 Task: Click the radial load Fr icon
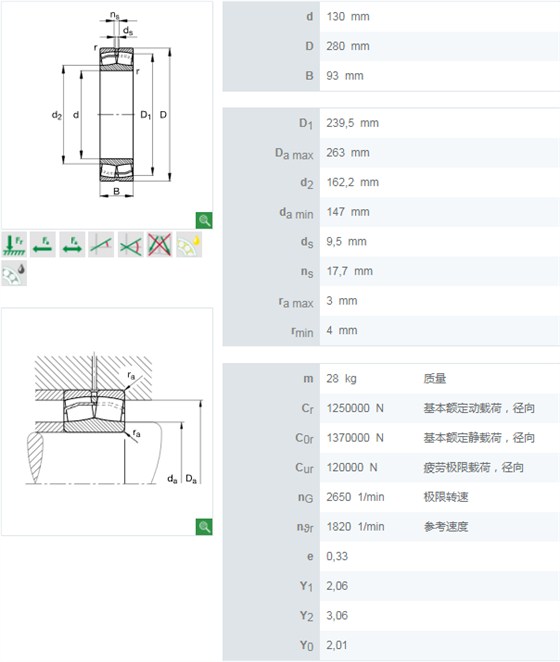(14, 244)
